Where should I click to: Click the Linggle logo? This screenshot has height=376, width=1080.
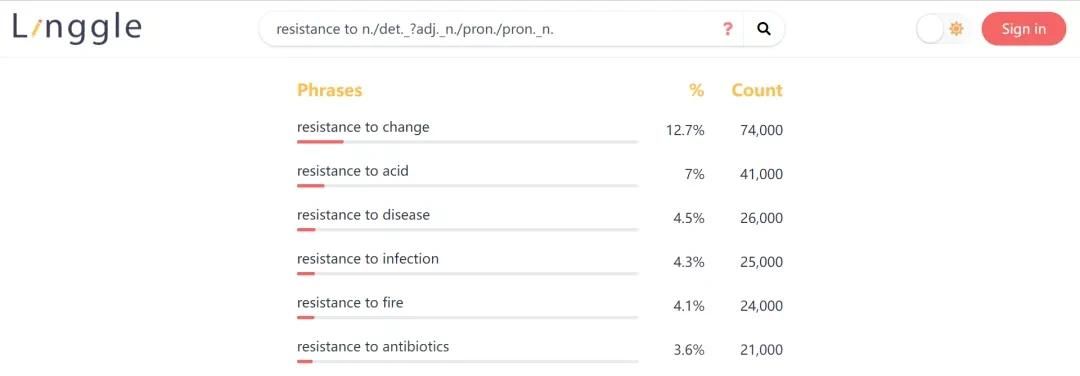click(x=77, y=28)
